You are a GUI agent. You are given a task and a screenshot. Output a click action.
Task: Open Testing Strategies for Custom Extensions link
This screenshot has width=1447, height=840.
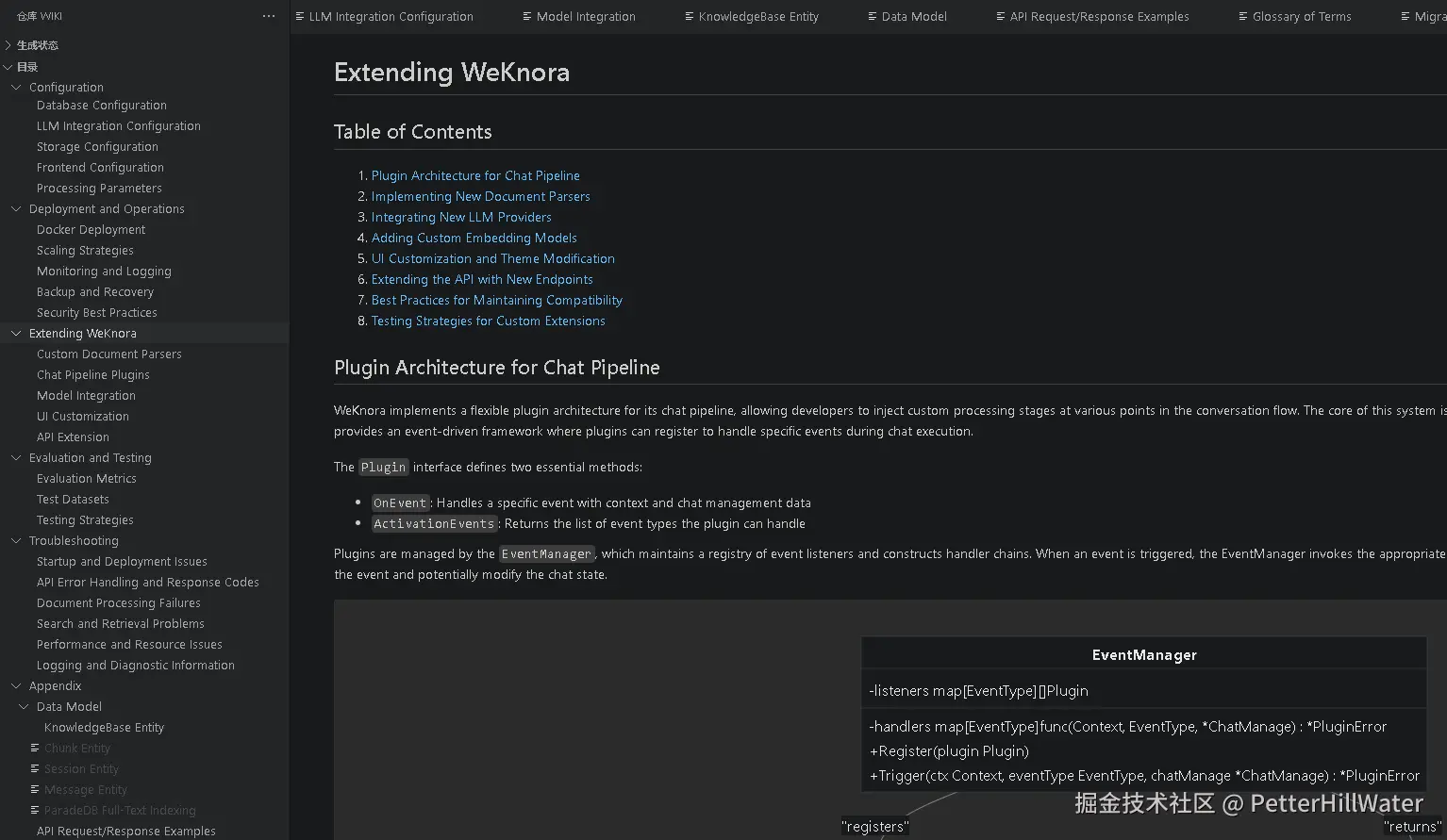[489, 321]
